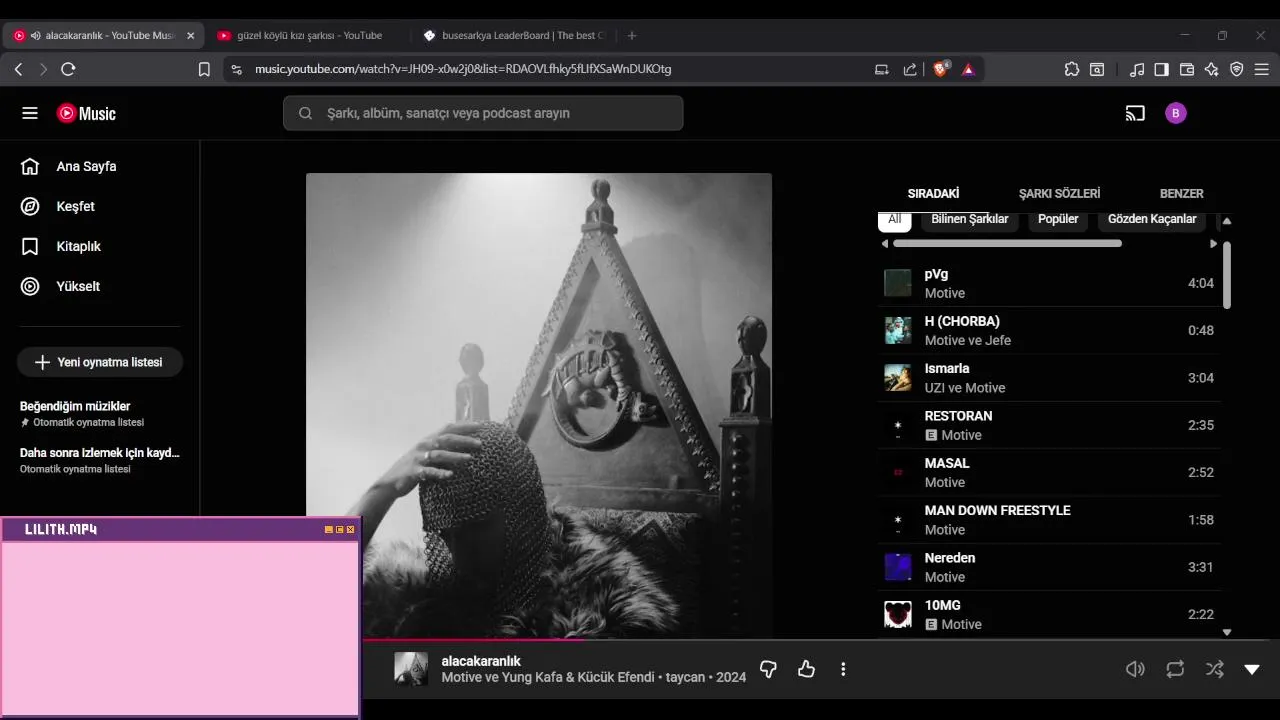Share this page from address bar
1280x720 pixels.
[910, 69]
